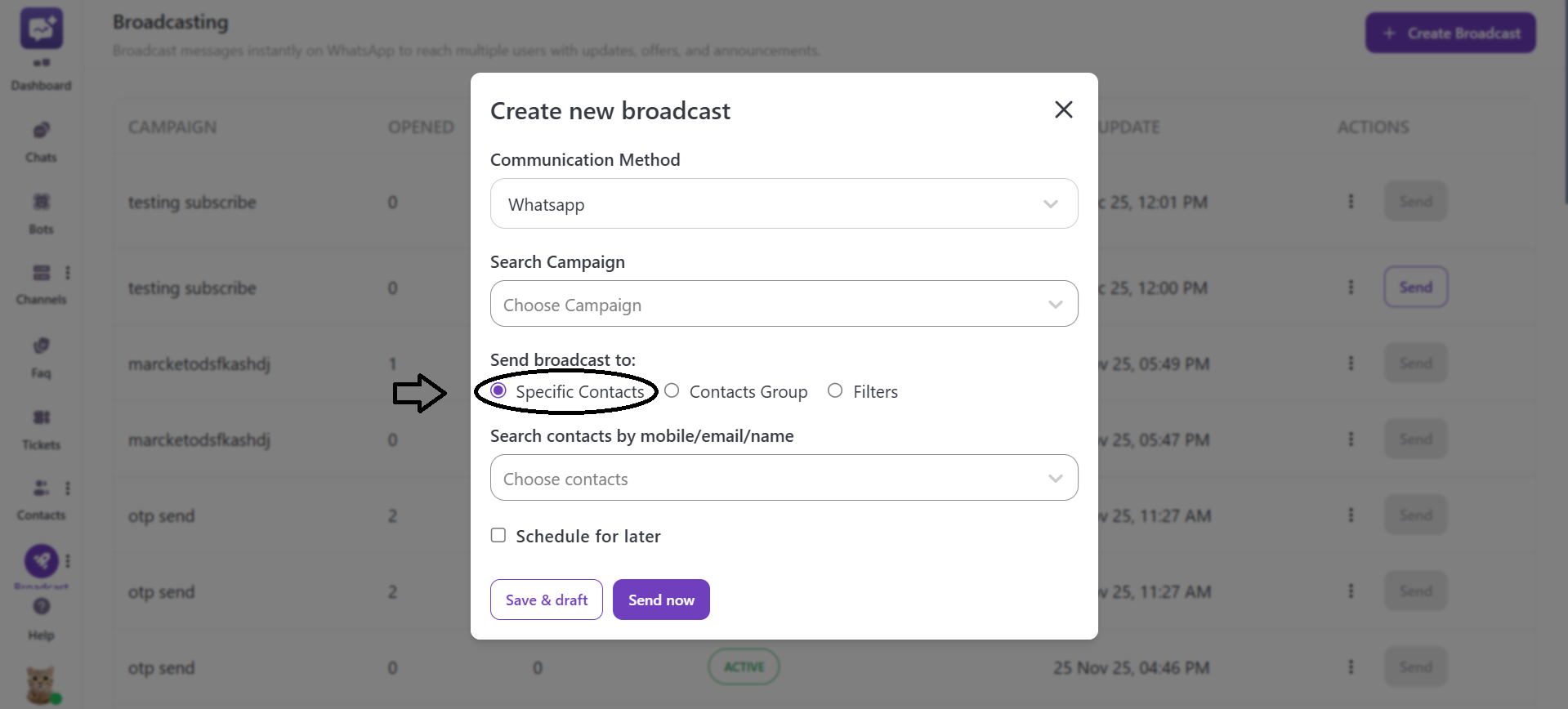Enable the Schedule for later checkbox
The image size is (1568, 709).
coord(498,536)
